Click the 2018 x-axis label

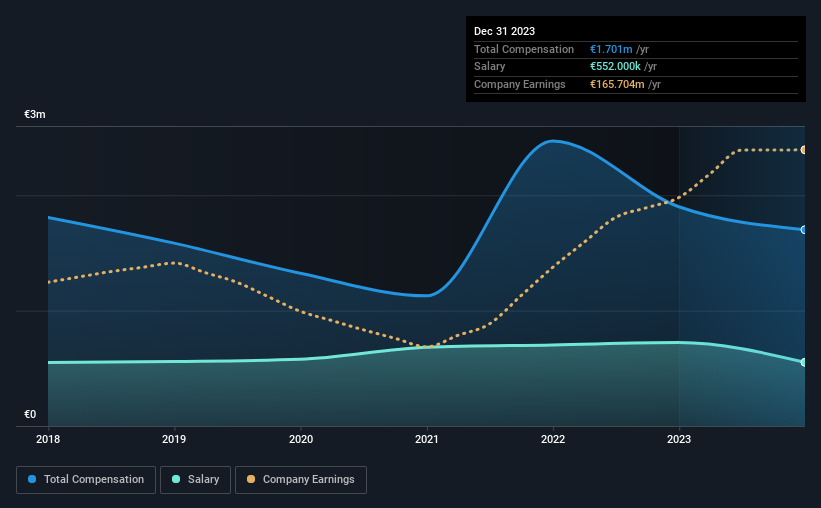pyautogui.click(x=48, y=439)
